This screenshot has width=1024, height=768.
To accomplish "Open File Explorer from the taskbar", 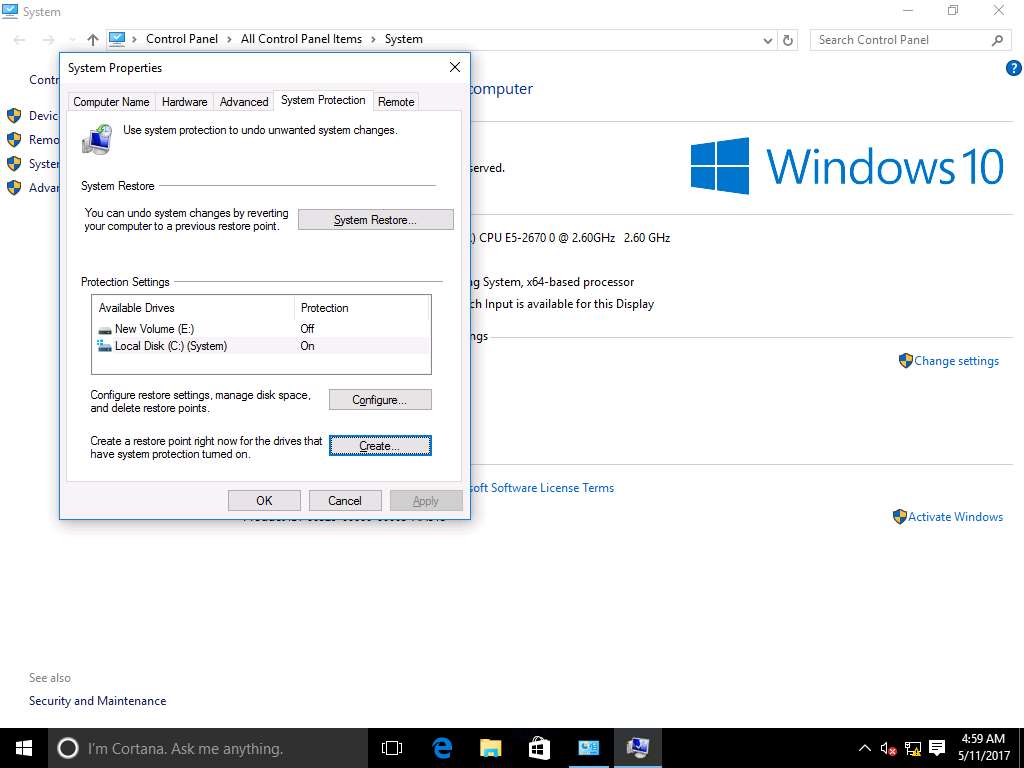I will (490, 748).
